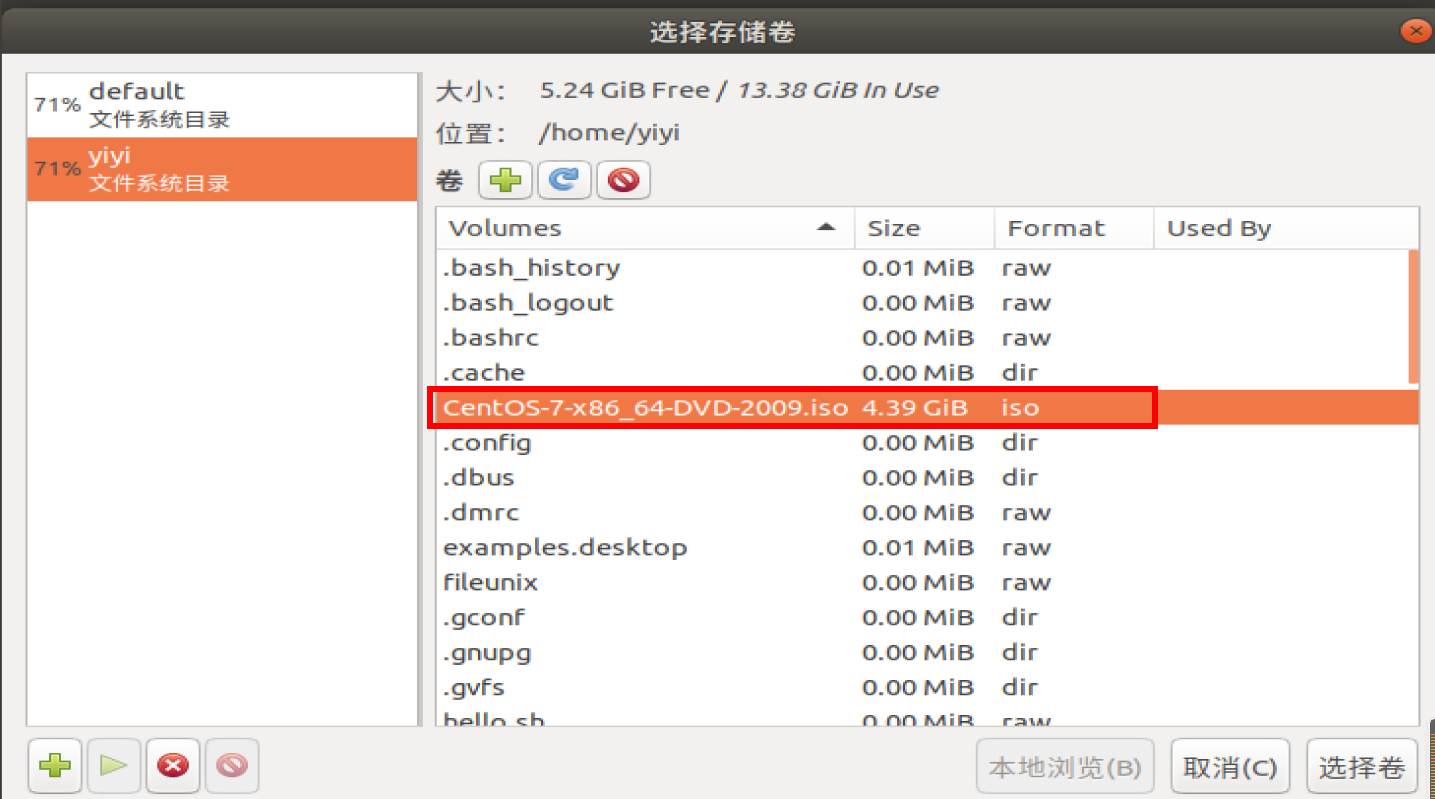The height and width of the screenshot is (799, 1435).
Task: Confirm with the 选择卷 button
Action: point(1362,766)
